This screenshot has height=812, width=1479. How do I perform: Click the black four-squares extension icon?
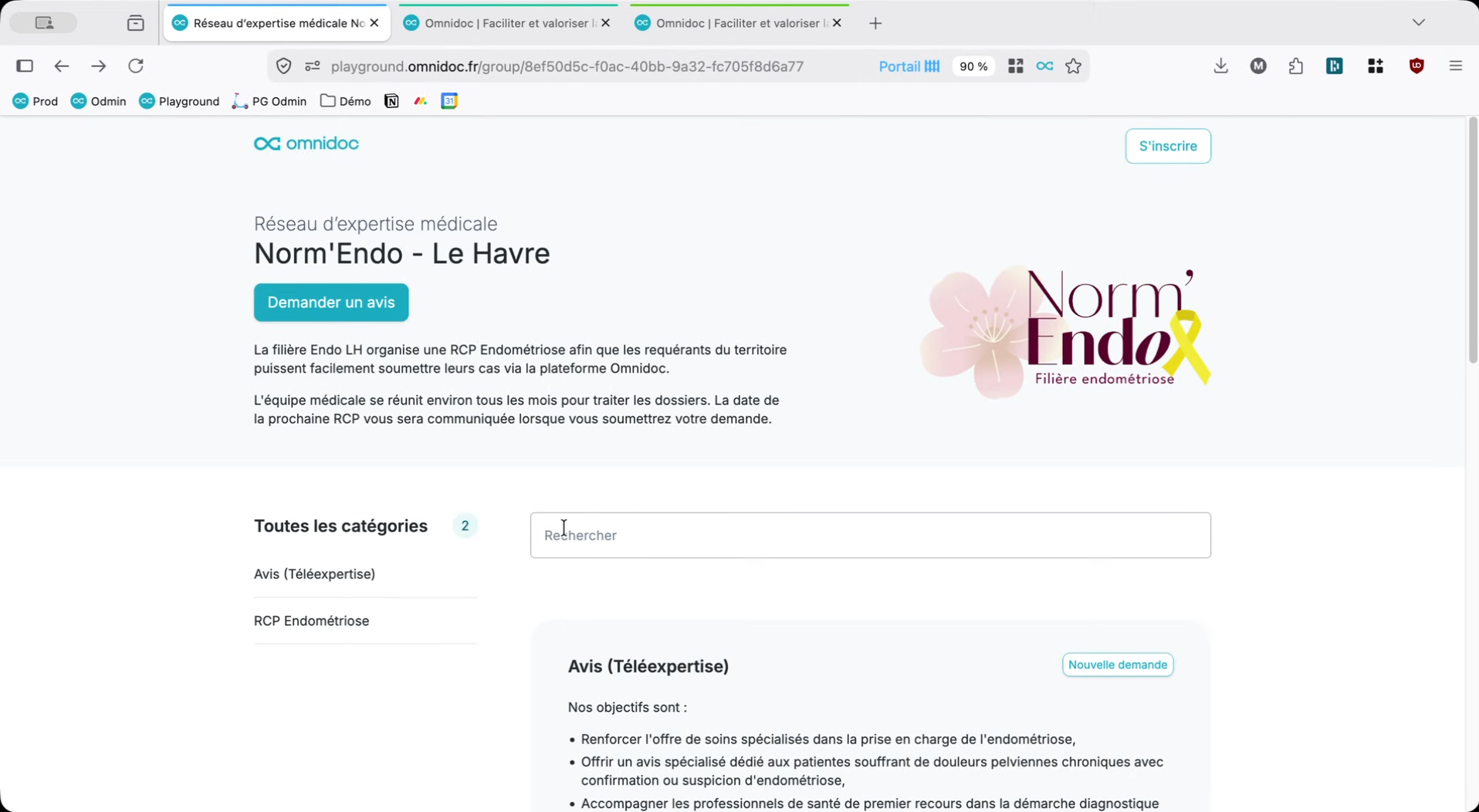(x=1376, y=66)
